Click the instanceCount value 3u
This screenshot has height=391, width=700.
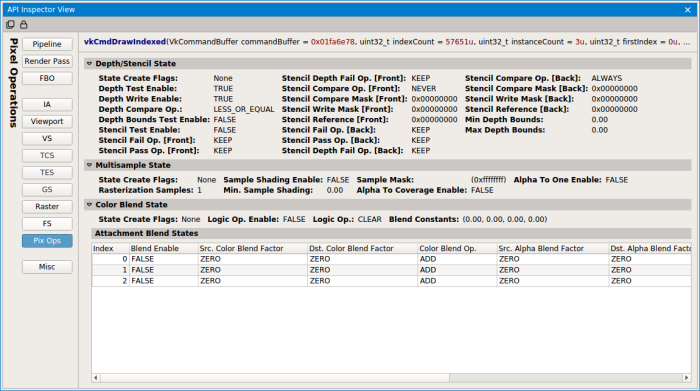tap(580, 42)
